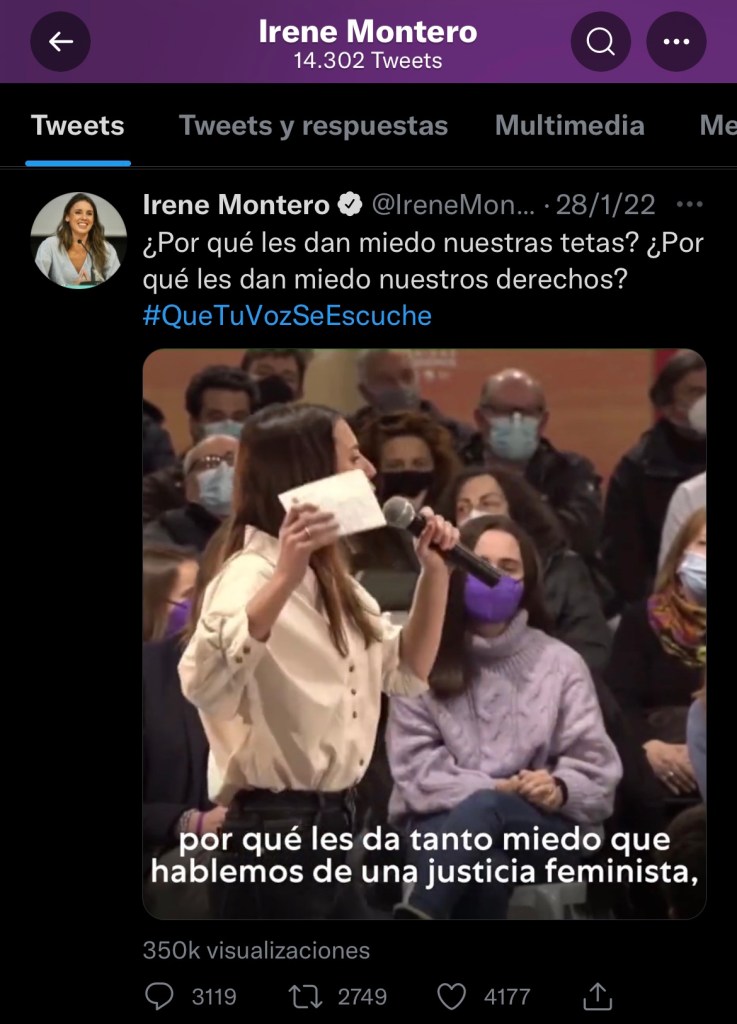Retweet using the retweet arrows icon
The width and height of the screenshot is (737, 1024).
(x=306, y=997)
